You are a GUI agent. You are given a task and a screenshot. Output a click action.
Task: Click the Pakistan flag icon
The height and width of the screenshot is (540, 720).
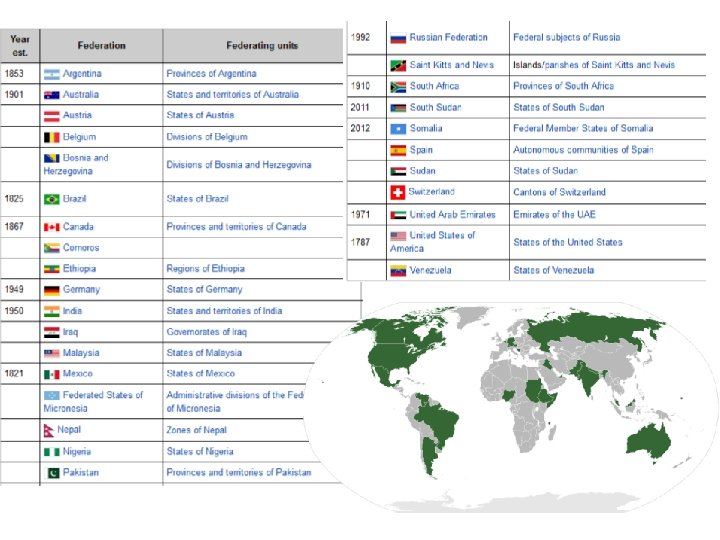click(54, 472)
